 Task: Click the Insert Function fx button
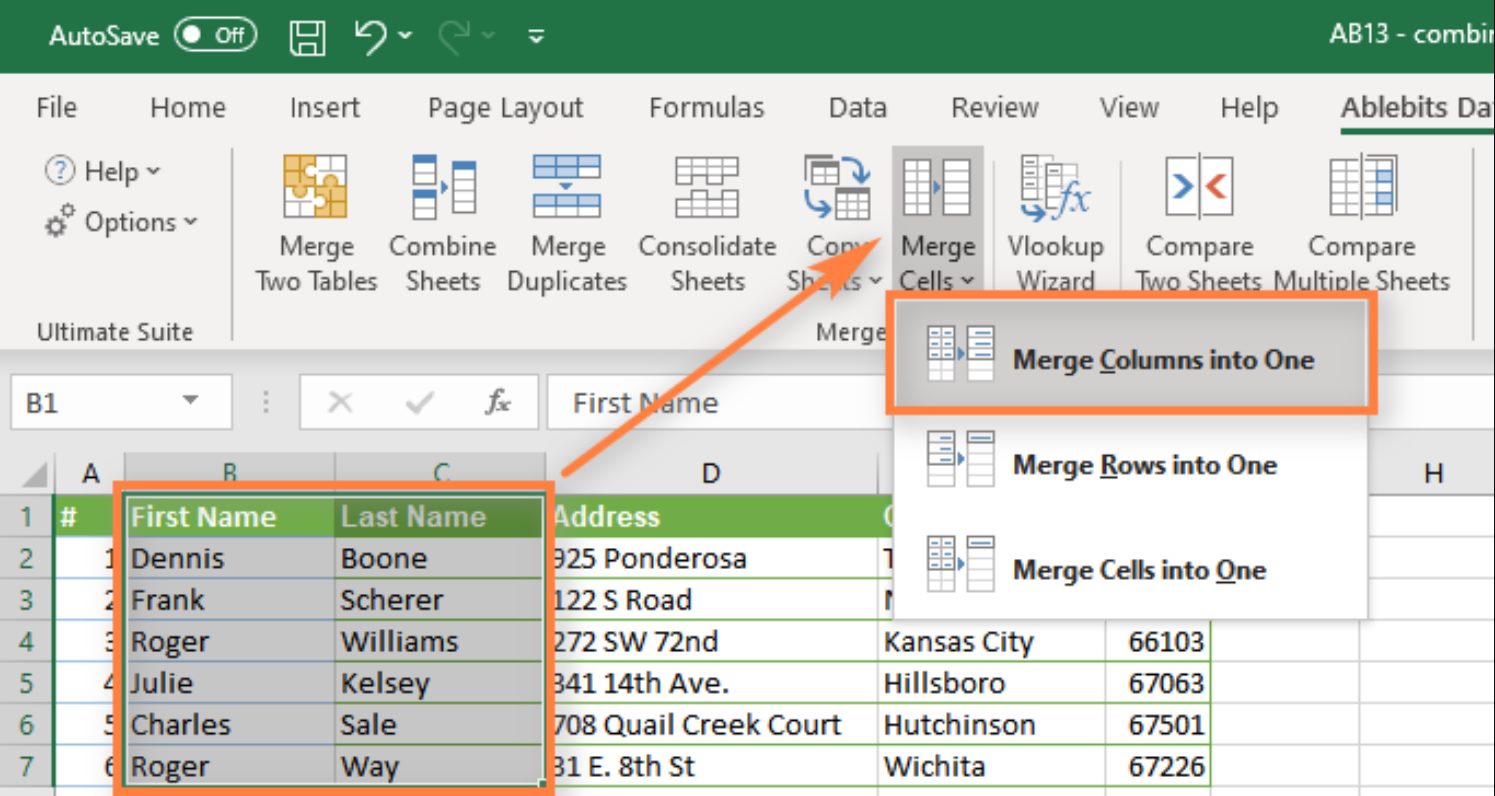pyautogui.click(x=497, y=403)
